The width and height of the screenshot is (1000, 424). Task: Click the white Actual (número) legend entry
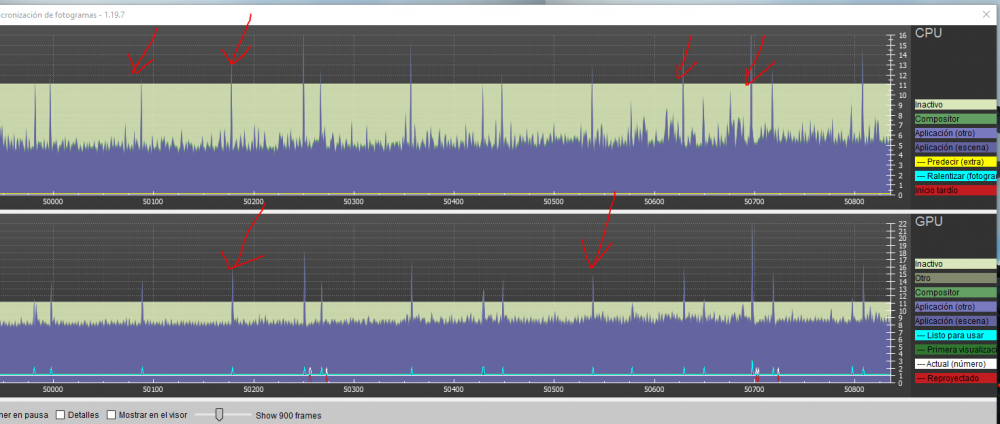tap(955, 364)
